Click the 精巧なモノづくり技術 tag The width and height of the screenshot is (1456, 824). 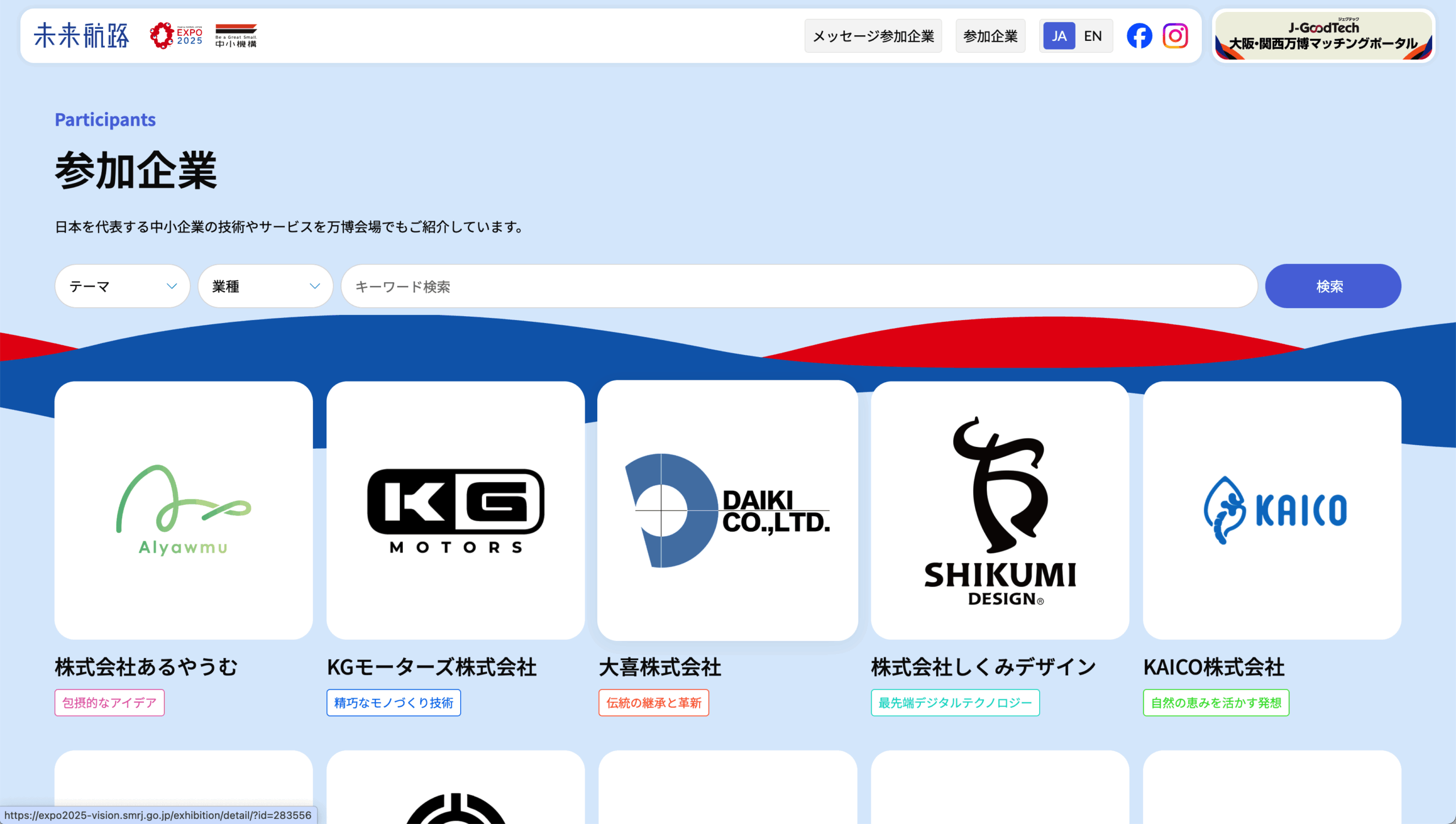pos(394,702)
